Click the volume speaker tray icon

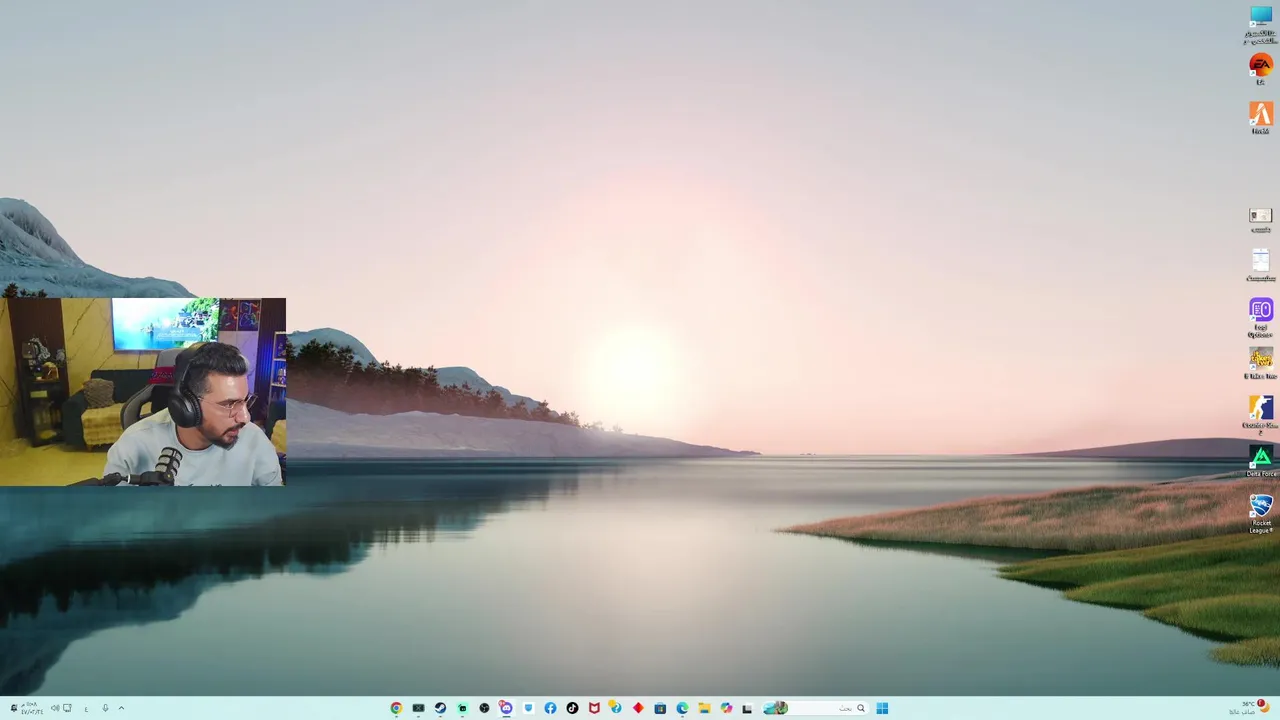click(x=55, y=708)
